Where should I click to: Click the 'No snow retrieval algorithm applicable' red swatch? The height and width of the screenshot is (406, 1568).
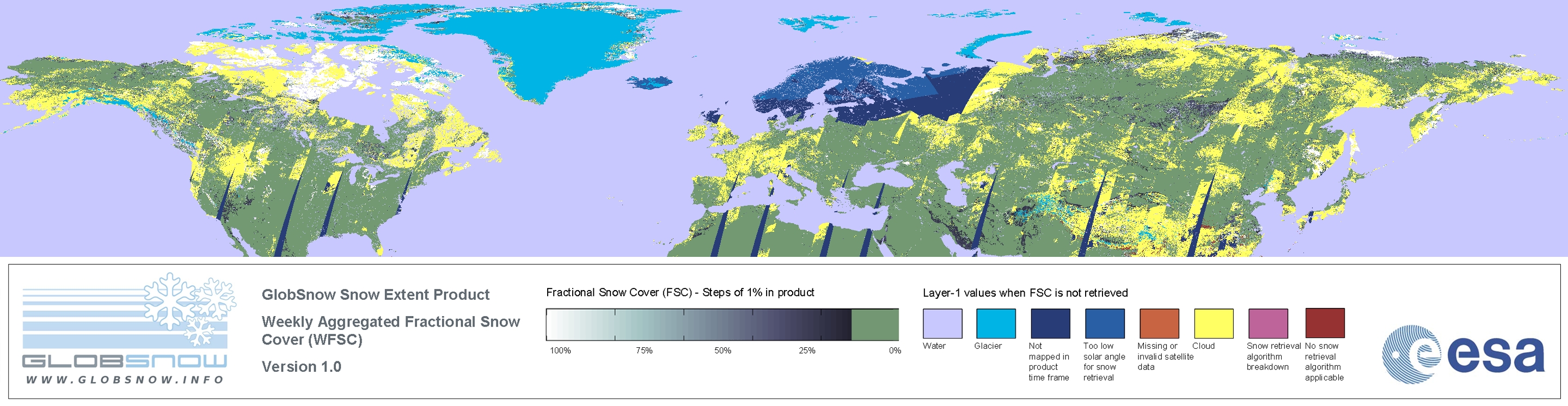1325,323
